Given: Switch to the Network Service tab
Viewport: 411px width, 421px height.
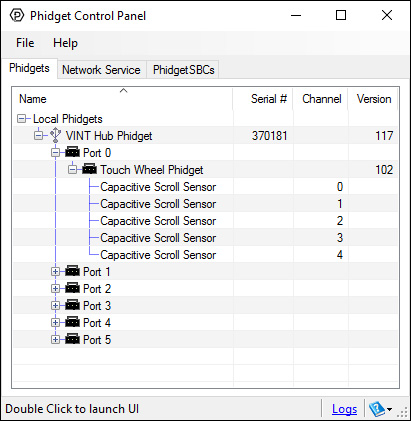Looking at the screenshot, I should (x=101, y=70).
